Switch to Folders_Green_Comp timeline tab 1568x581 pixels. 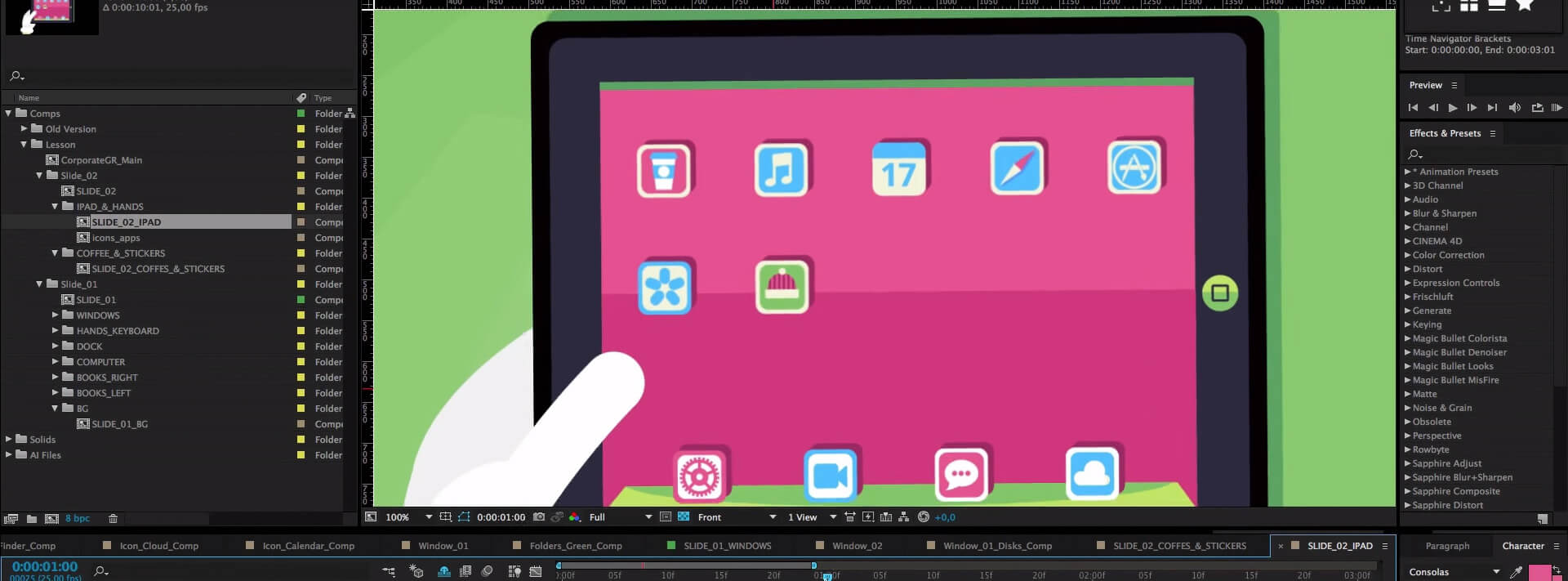[576, 546]
